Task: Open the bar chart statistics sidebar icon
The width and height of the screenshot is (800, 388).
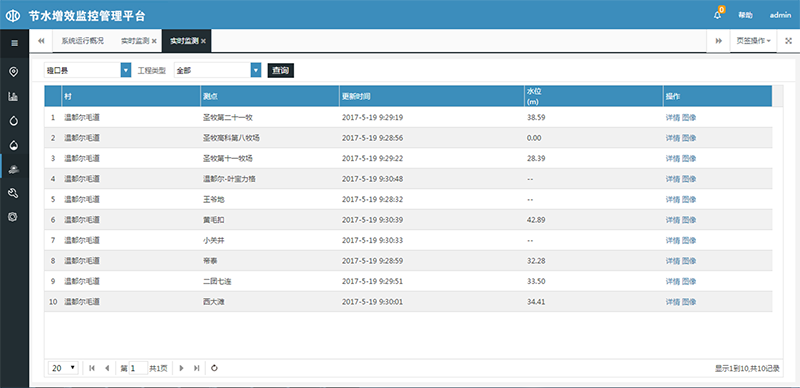Action: tap(14, 96)
